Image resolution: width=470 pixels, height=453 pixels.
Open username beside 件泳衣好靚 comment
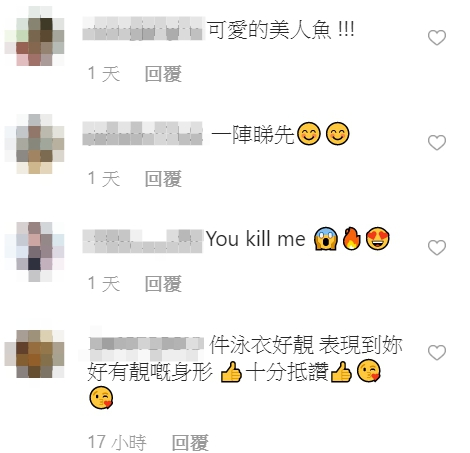[x=147, y=344]
